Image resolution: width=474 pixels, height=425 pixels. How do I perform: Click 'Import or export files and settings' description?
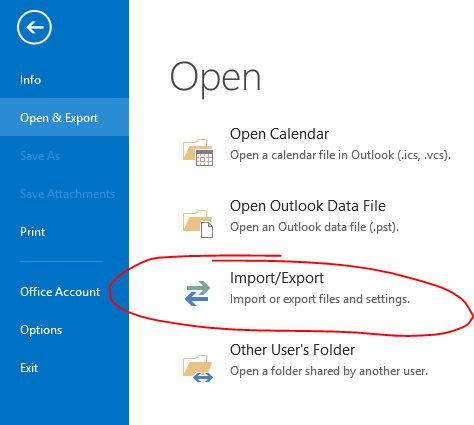tap(320, 299)
